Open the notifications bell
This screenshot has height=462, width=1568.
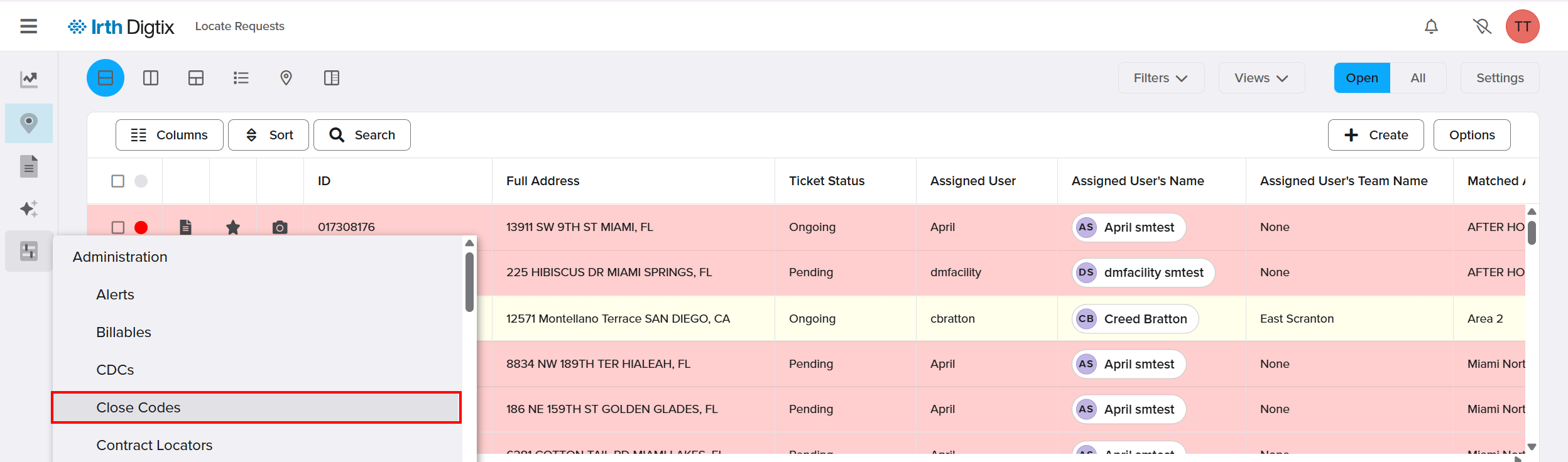(1431, 26)
